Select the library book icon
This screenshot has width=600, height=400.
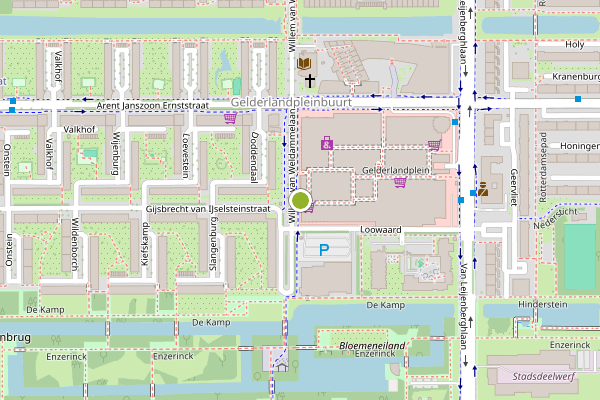tap(304, 64)
